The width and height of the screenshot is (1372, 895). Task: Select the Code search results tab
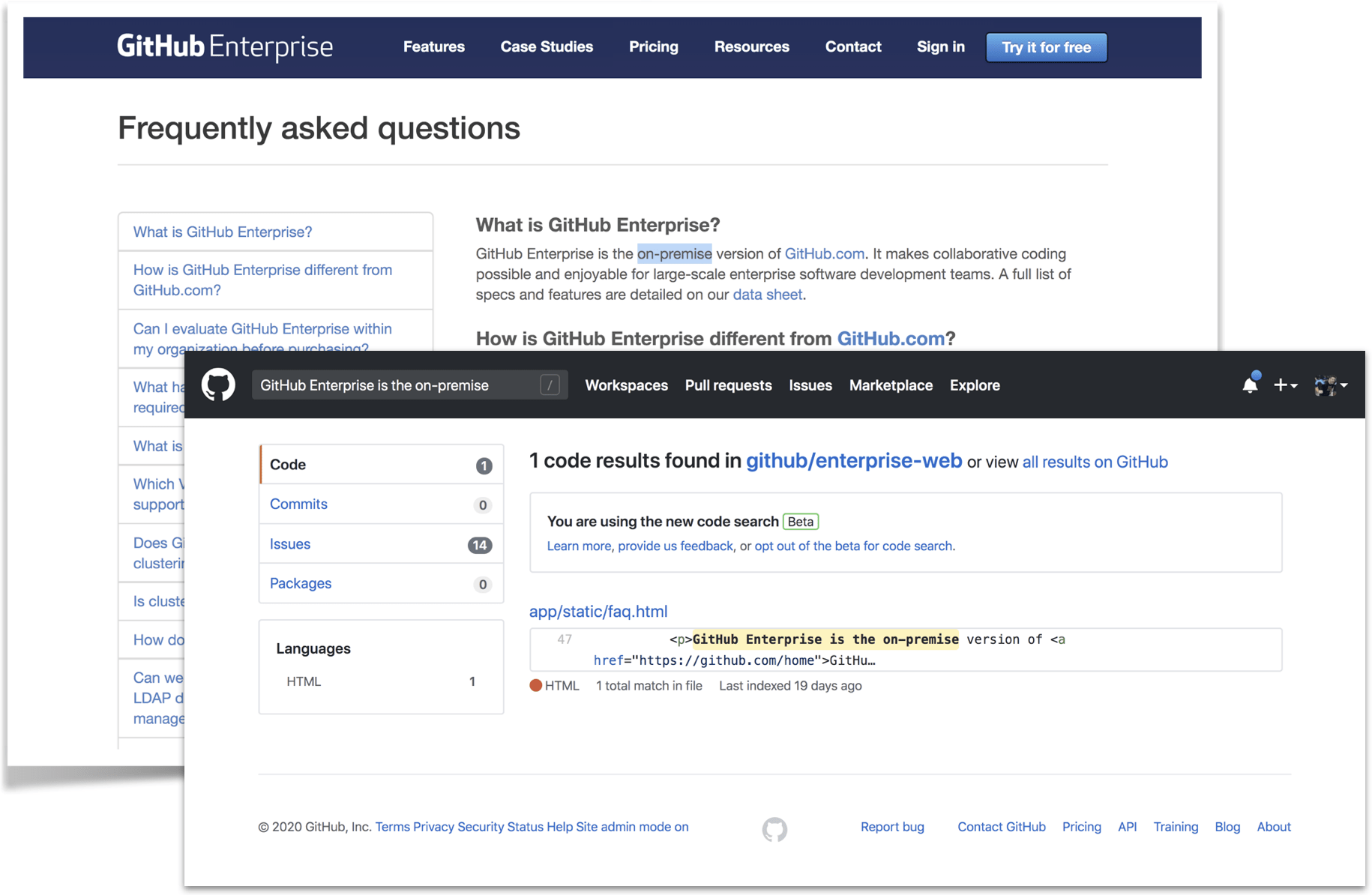point(382,465)
